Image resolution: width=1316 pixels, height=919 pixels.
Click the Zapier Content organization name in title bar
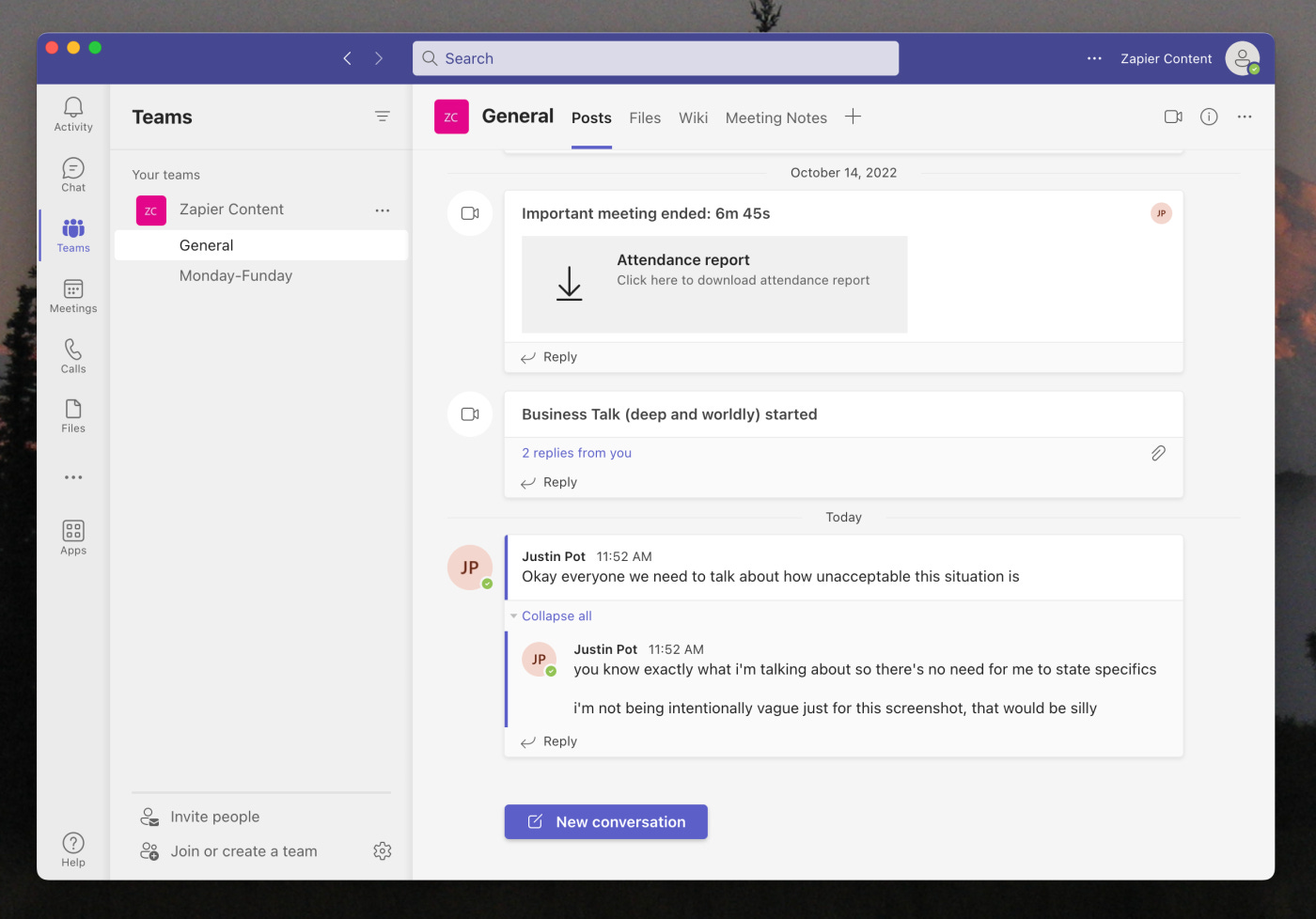1166,58
